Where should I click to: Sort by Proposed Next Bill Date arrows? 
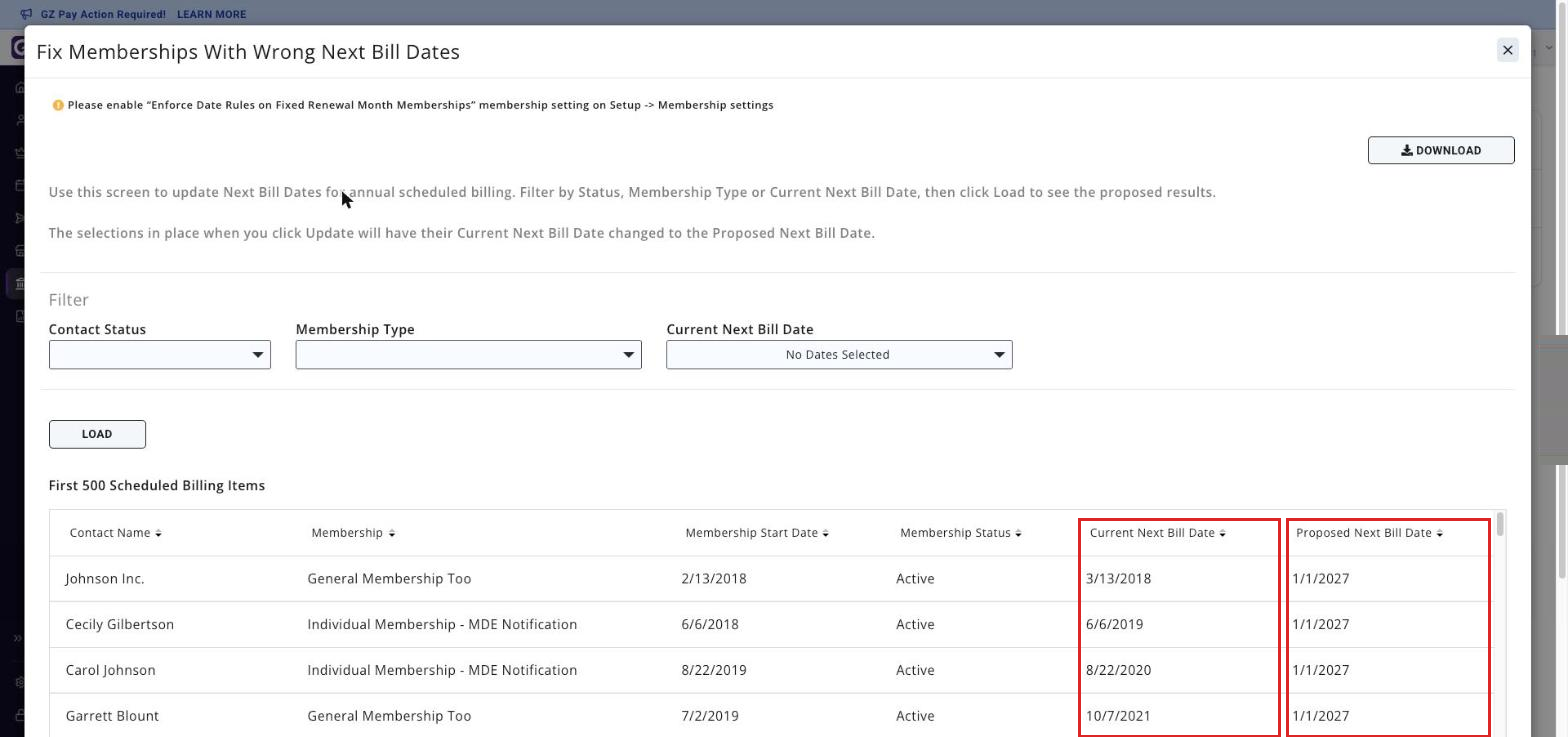coord(1439,533)
